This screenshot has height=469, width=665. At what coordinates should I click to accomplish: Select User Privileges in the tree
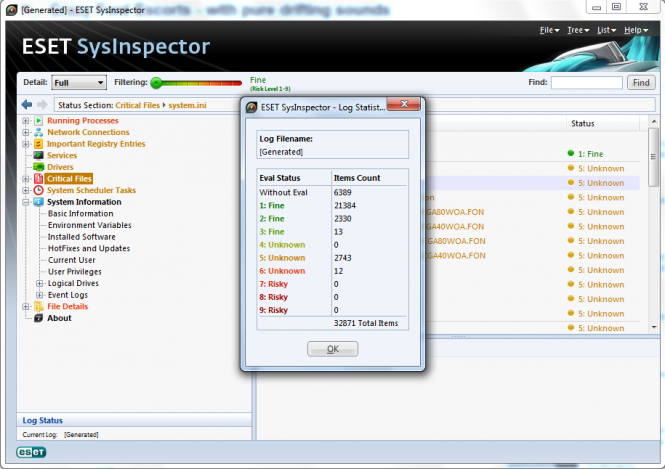point(75,272)
